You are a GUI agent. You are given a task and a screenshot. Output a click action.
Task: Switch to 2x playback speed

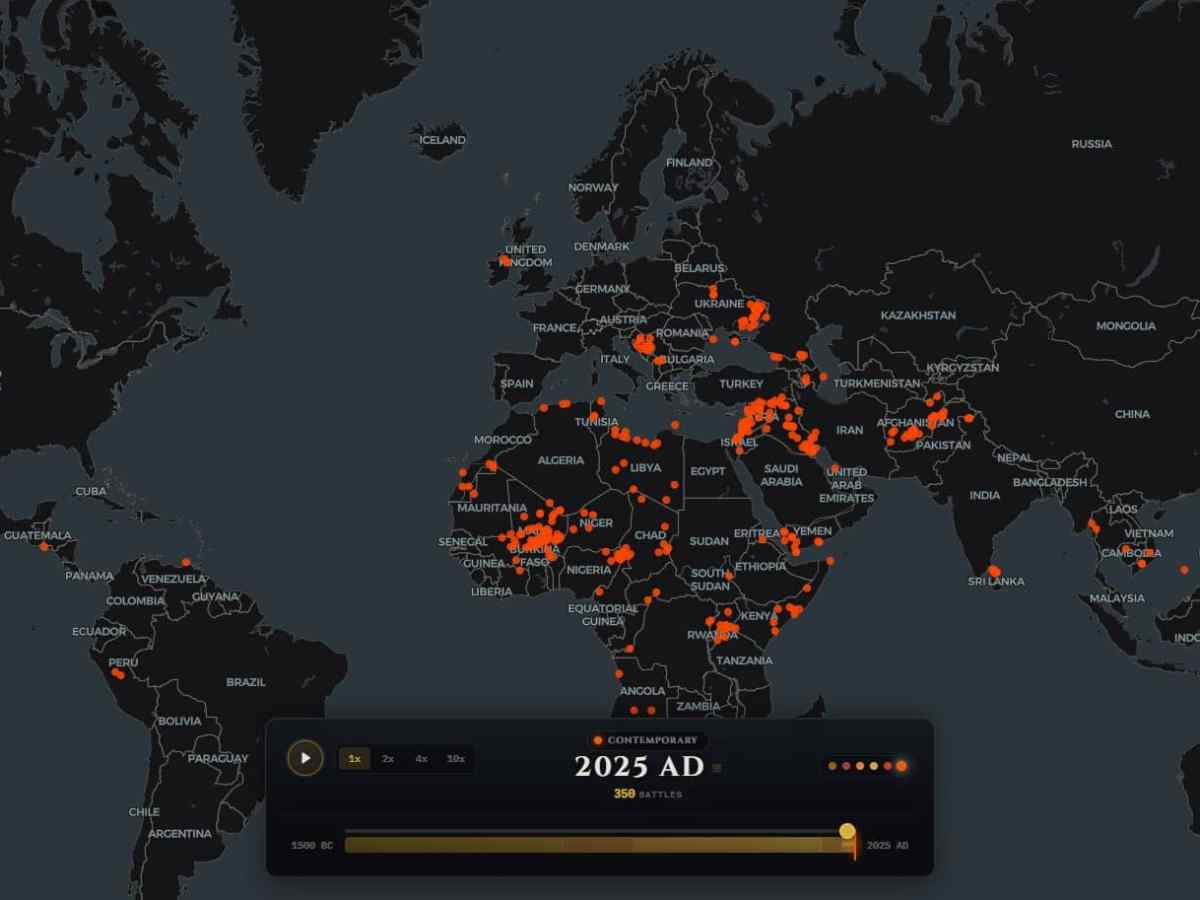[x=389, y=759]
